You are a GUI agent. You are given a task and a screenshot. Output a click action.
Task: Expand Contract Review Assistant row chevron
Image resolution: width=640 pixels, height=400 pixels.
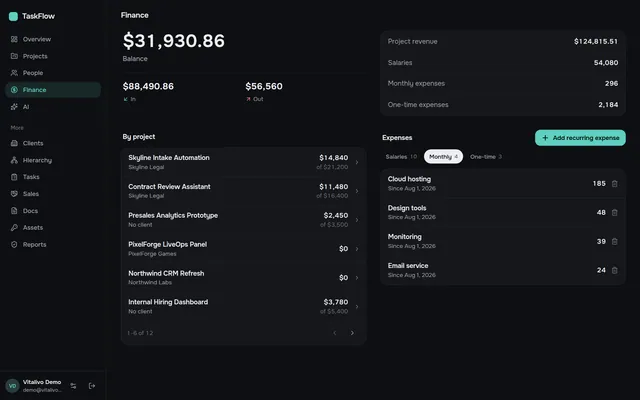pyautogui.click(x=357, y=191)
